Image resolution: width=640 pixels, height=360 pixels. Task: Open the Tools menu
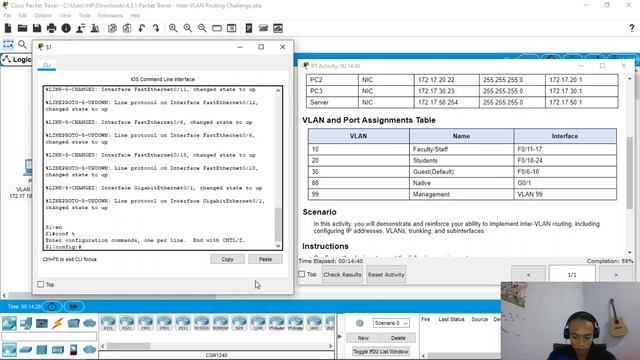(84, 15)
